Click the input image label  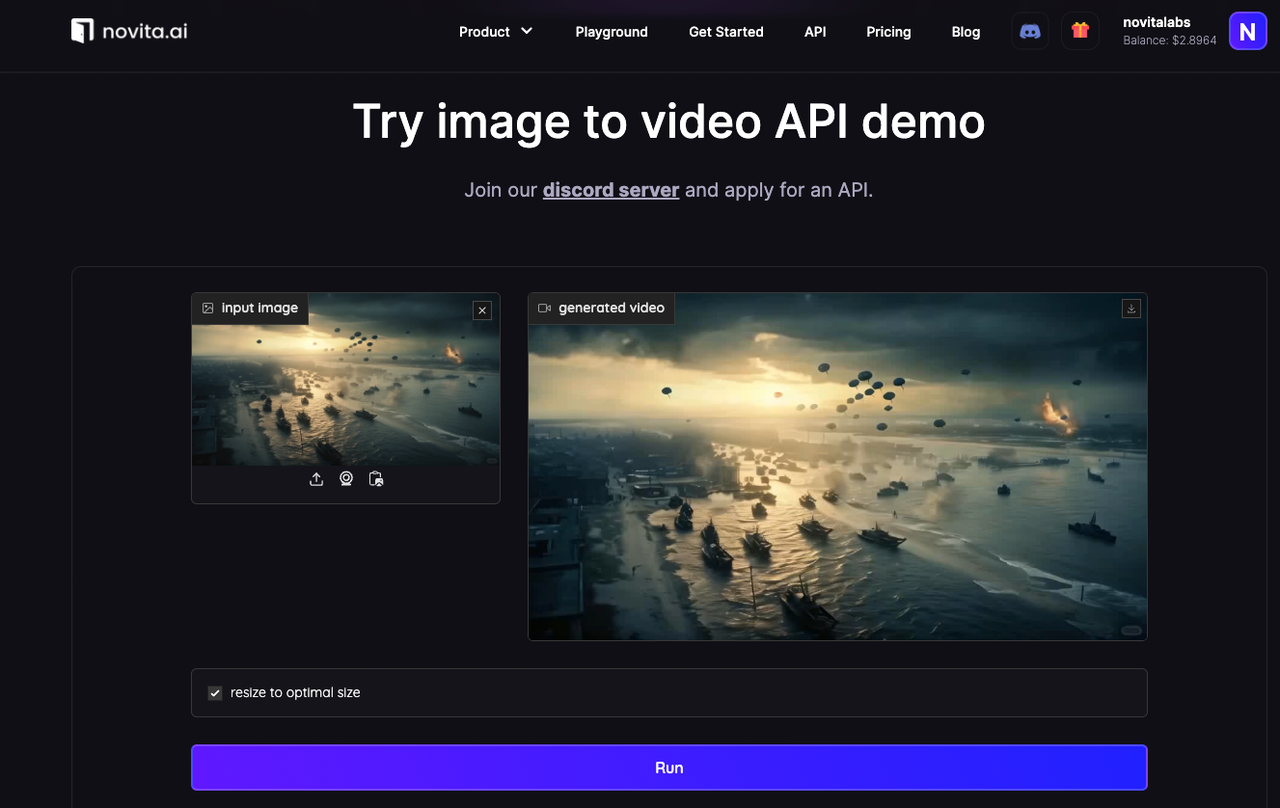[x=250, y=308]
